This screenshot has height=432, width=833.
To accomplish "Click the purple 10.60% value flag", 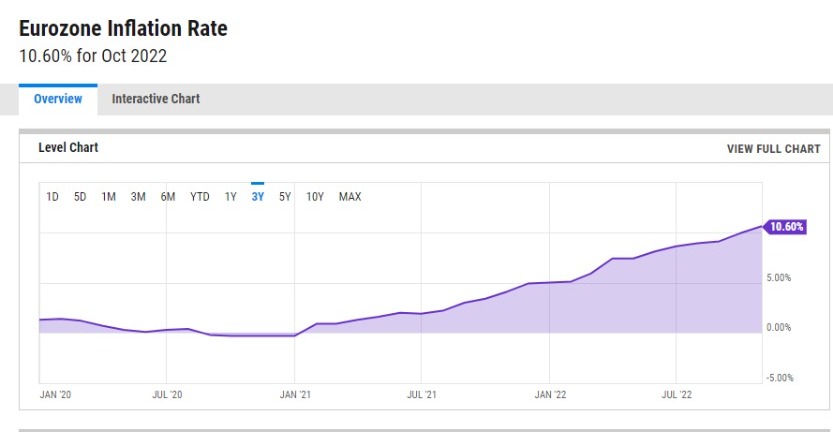I will tap(786, 227).
